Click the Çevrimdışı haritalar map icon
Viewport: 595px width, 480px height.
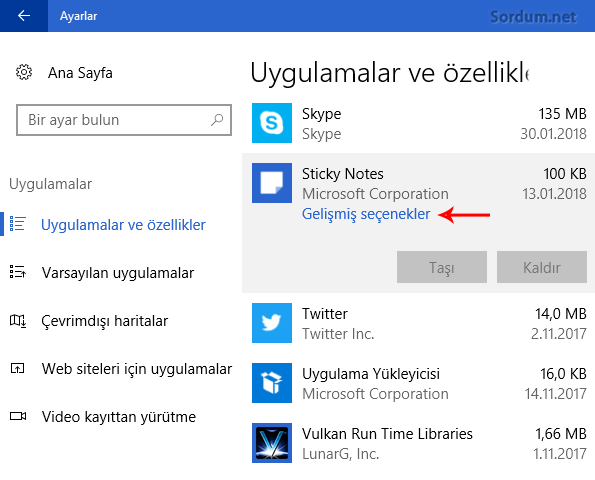(17, 321)
